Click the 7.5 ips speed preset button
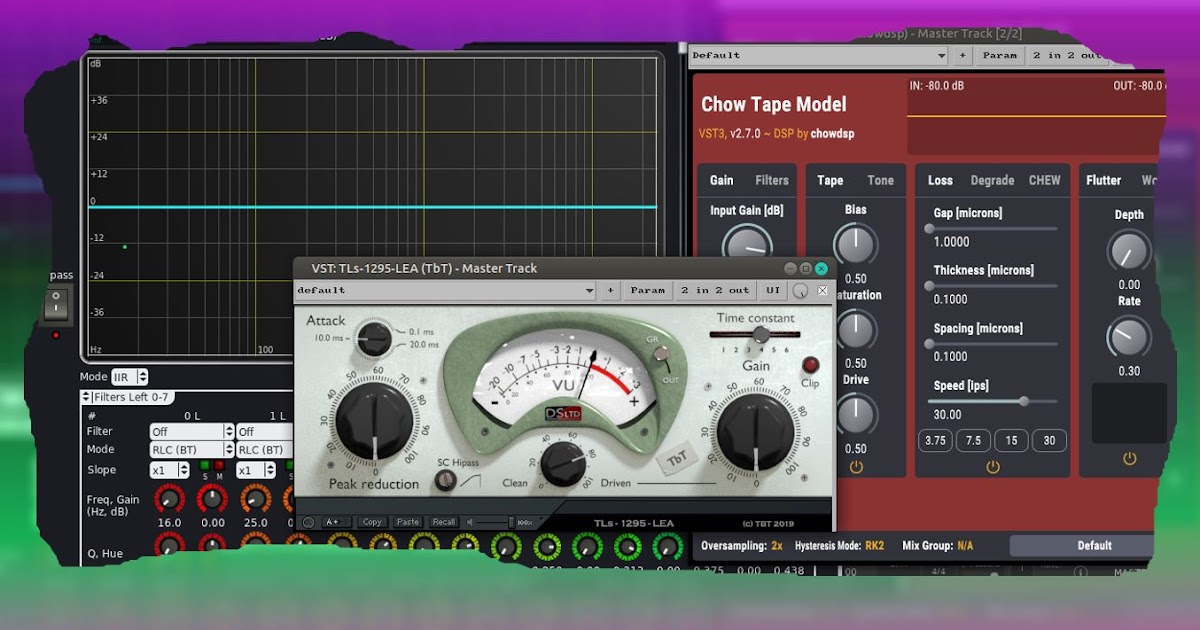 (973, 440)
